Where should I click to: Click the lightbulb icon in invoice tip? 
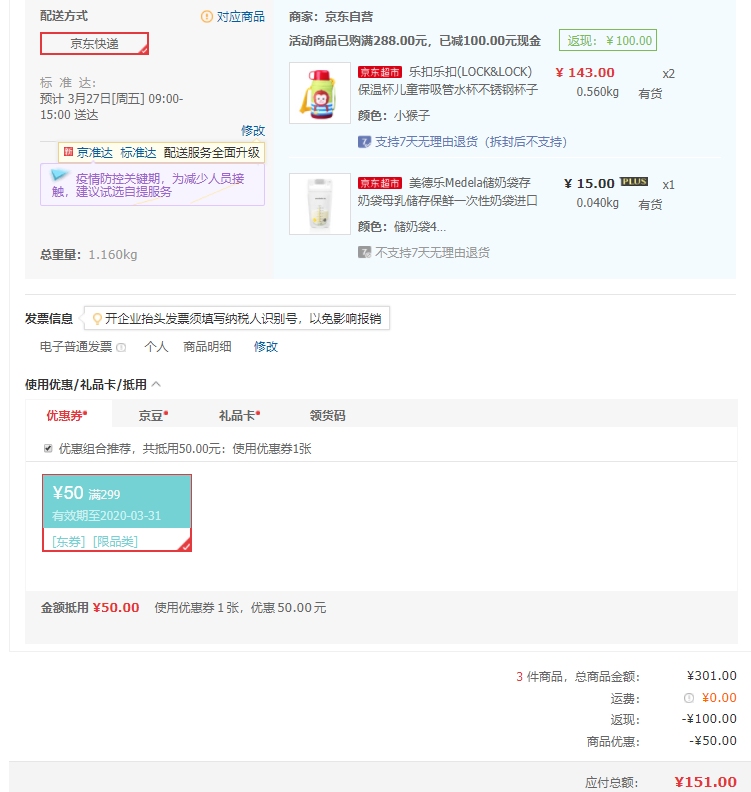[97, 319]
